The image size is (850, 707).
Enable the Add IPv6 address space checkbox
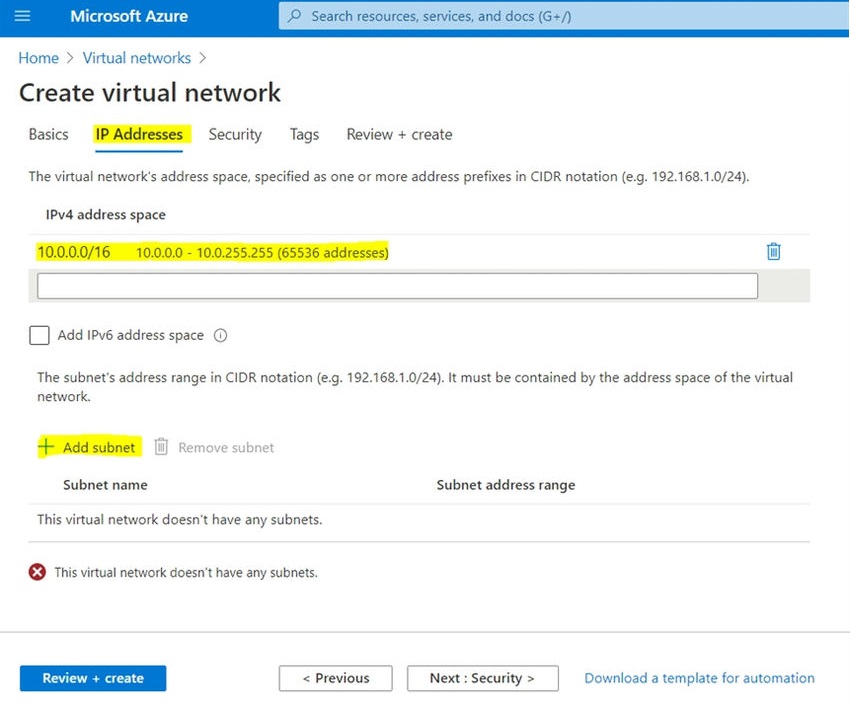point(39,335)
